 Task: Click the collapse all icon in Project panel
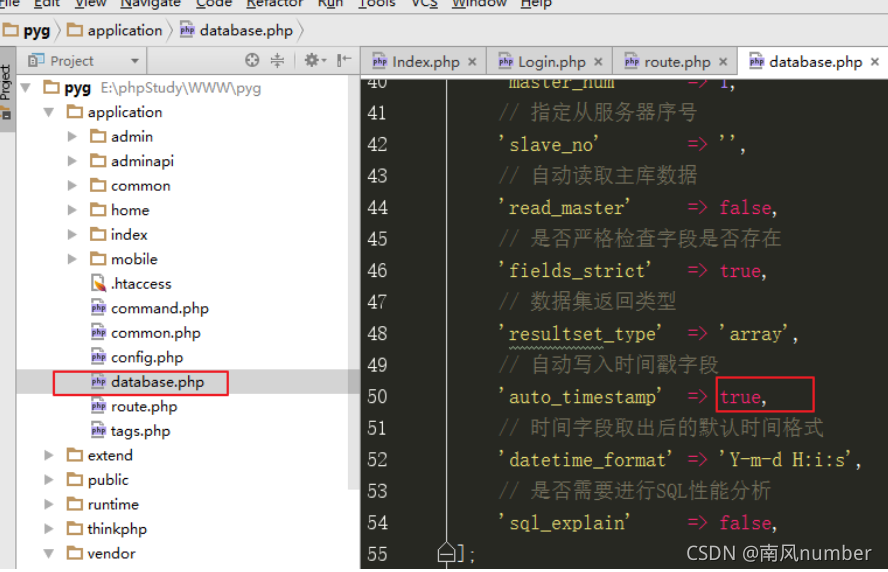click(278, 60)
